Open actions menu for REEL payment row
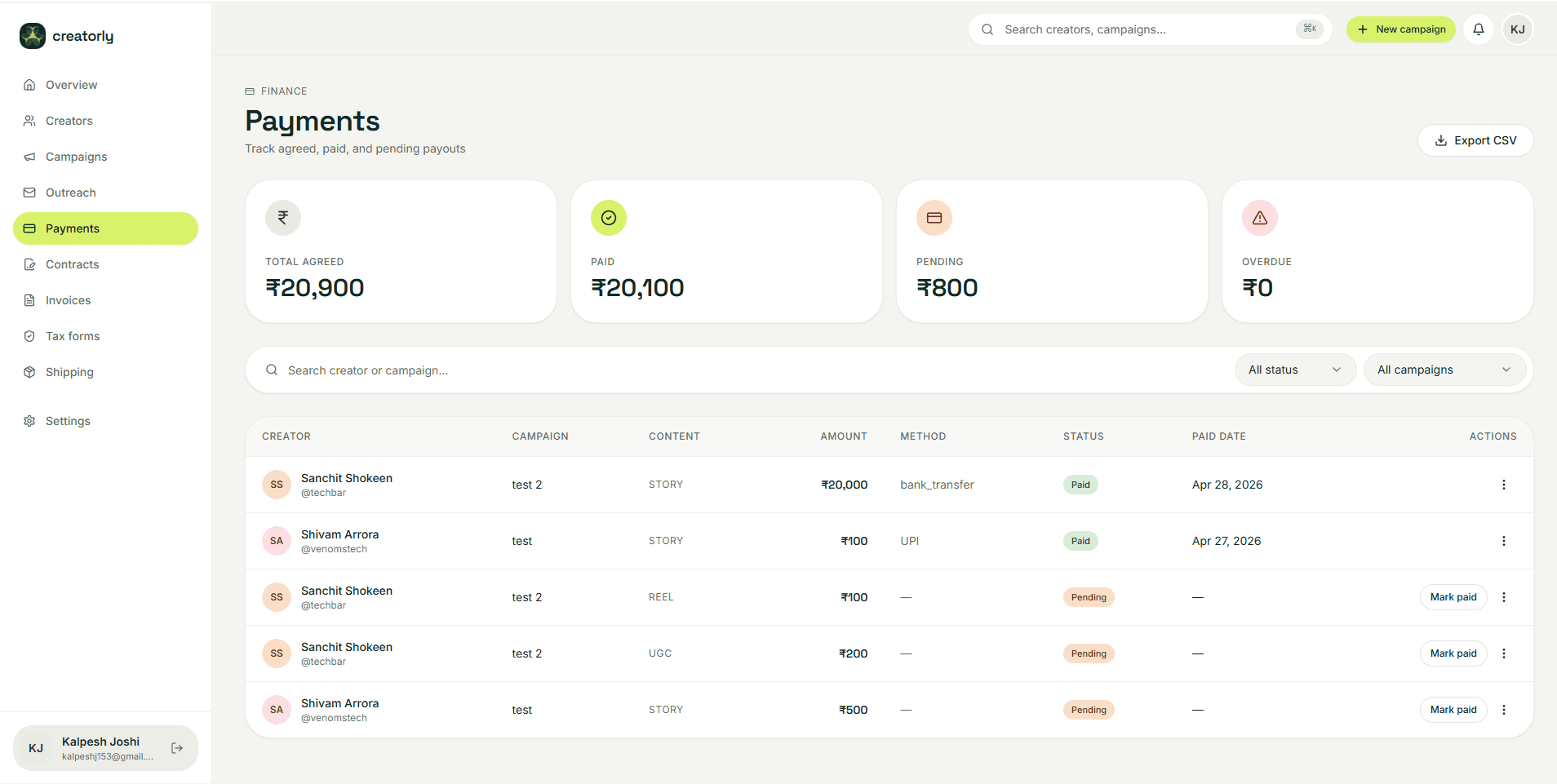Viewport: 1557px width, 784px height. [x=1504, y=597]
